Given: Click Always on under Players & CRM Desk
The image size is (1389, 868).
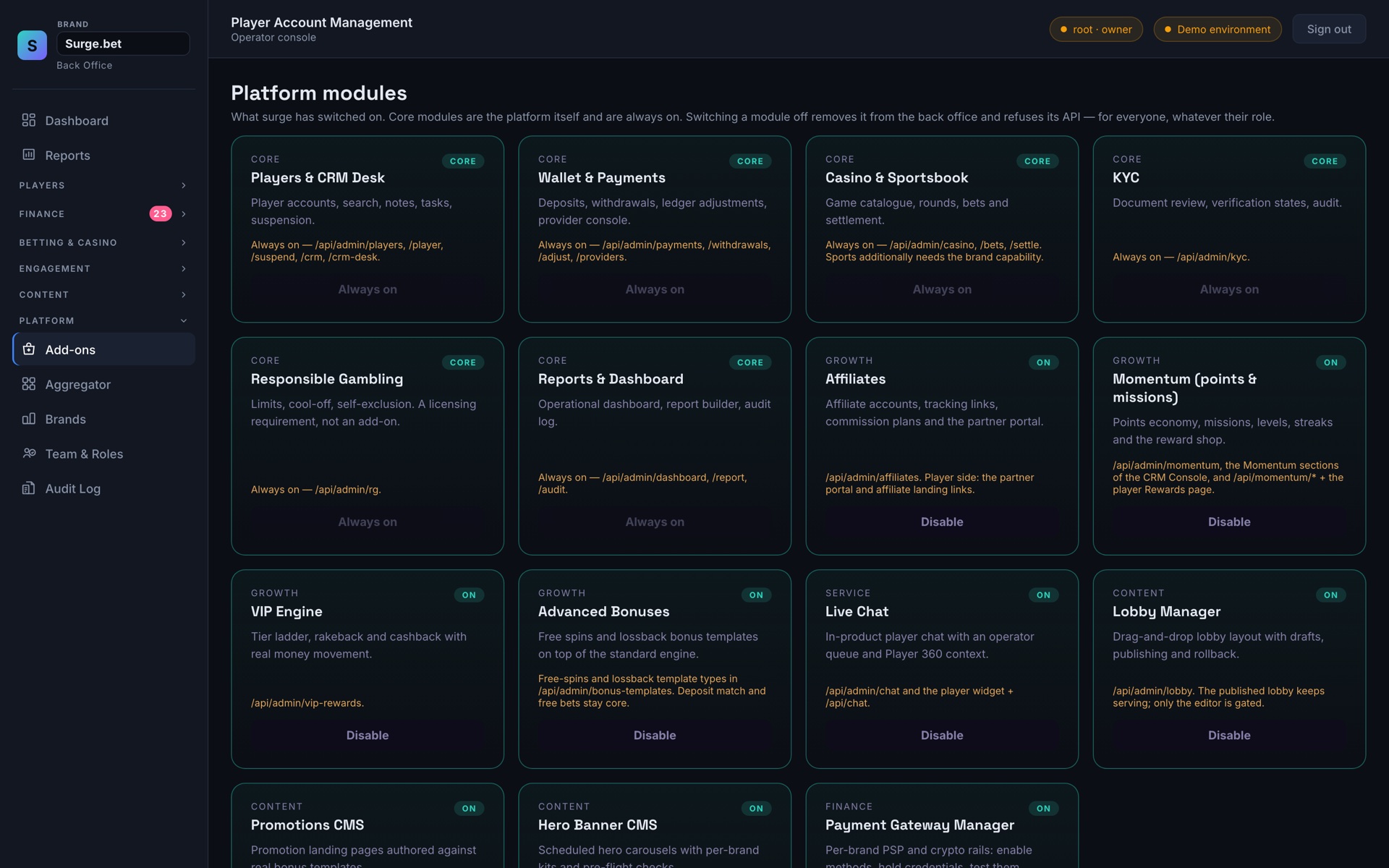Looking at the screenshot, I should [x=368, y=289].
